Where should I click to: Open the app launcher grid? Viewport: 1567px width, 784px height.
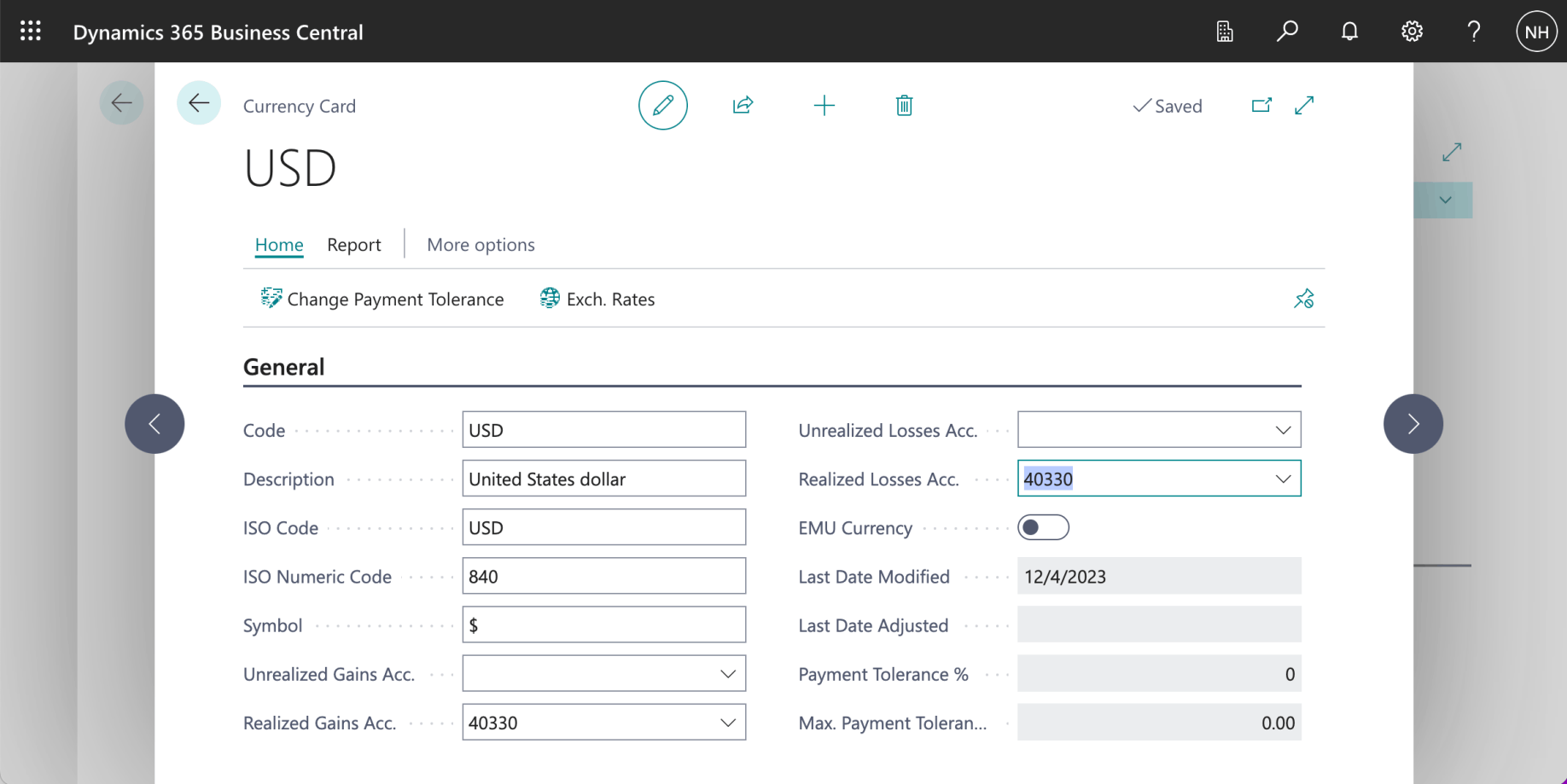point(31,32)
